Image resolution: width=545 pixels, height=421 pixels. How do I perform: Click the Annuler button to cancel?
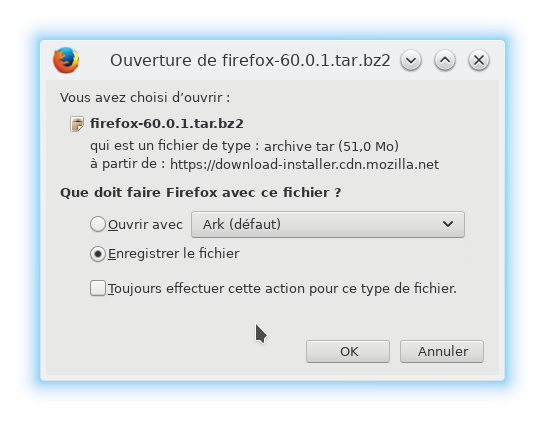[x=442, y=351]
